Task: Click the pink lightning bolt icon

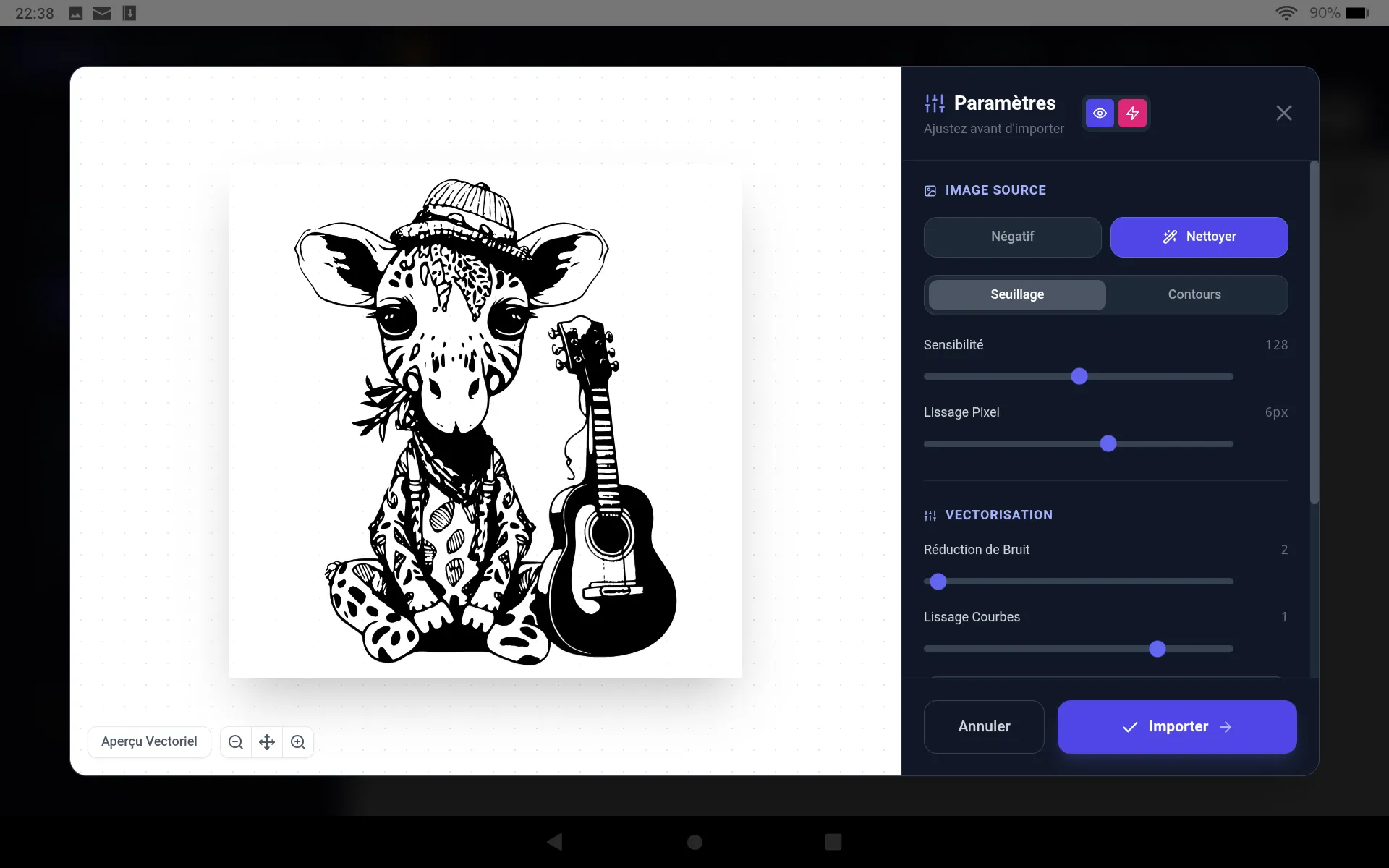Action: [x=1132, y=114]
